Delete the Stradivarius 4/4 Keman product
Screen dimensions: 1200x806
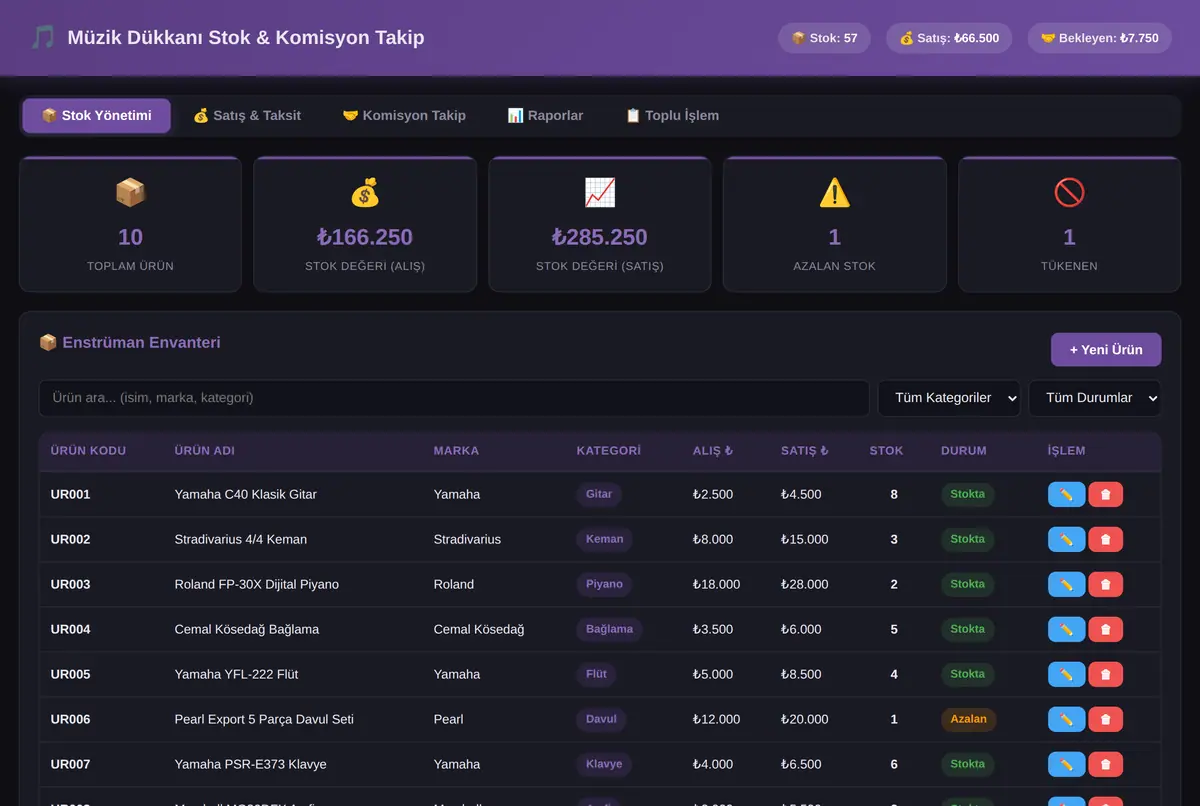(x=1105, y=539)
